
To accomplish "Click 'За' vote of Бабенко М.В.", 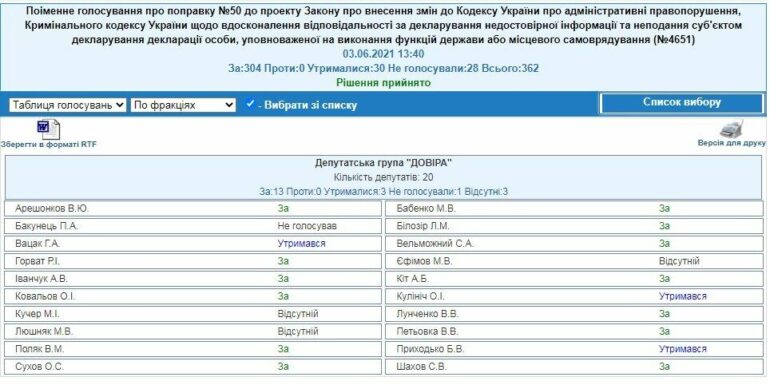I will [664, 209].
